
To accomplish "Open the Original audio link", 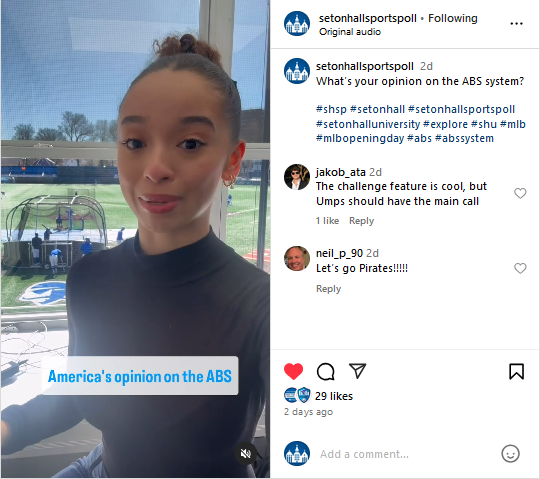I will pos(350,32).
